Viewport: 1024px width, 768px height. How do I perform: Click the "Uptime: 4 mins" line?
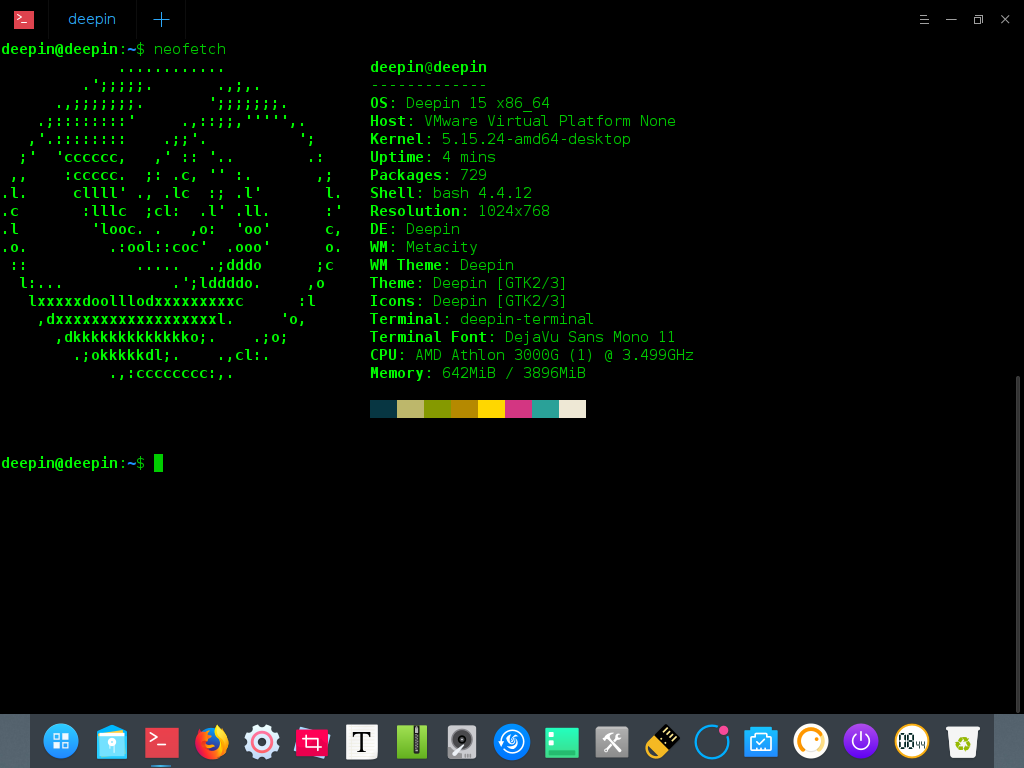(433, 157)
